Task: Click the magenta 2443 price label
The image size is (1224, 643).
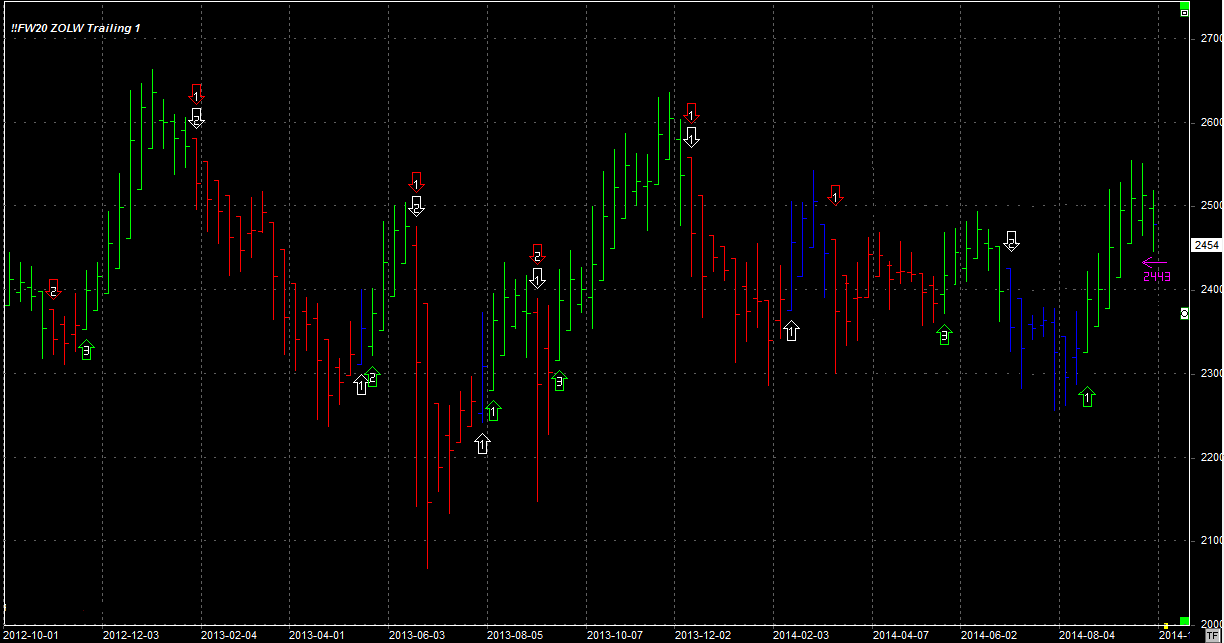Action: 1157,277
